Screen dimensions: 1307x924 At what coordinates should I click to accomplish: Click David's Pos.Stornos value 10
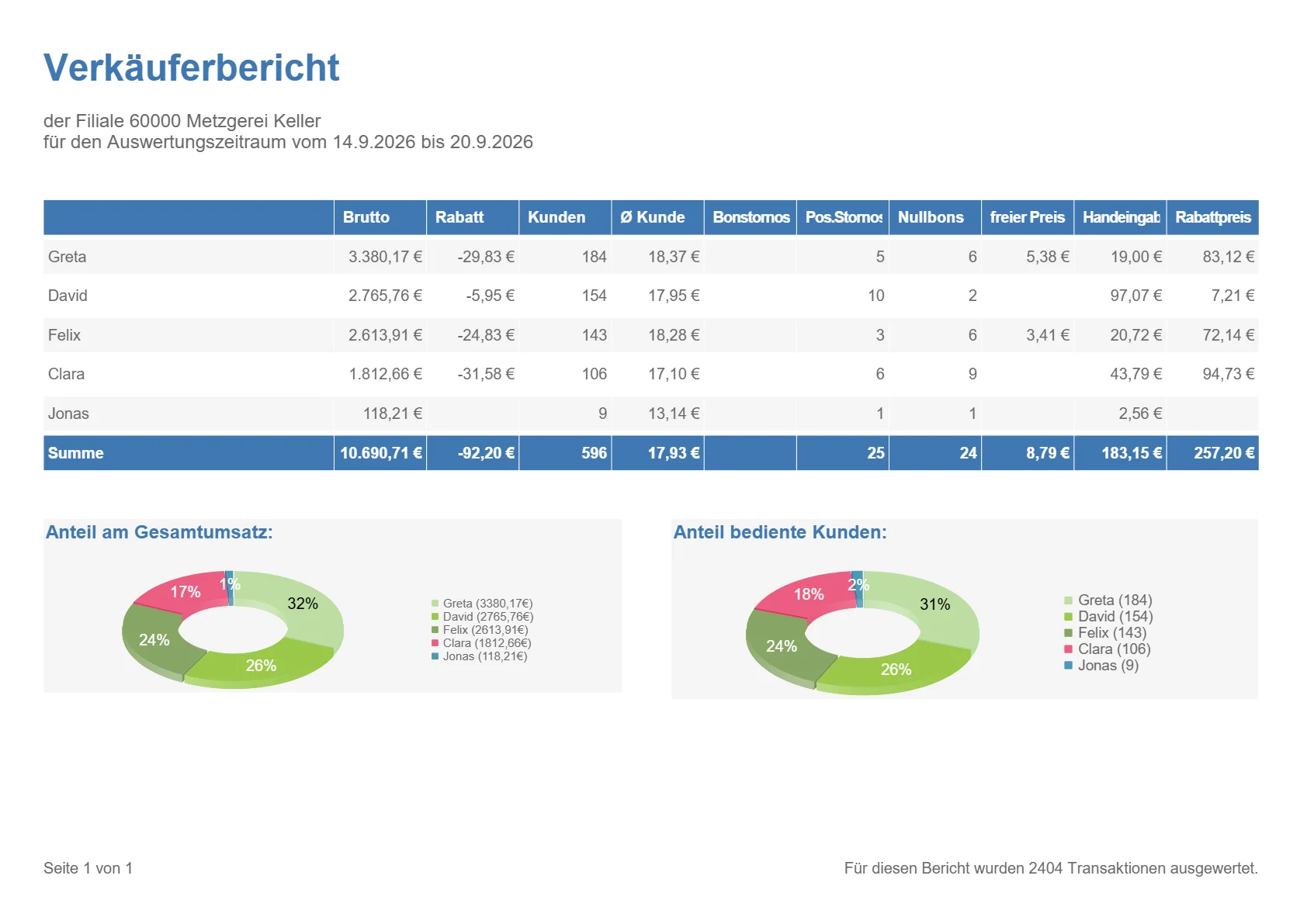click(x=876, y=296)
